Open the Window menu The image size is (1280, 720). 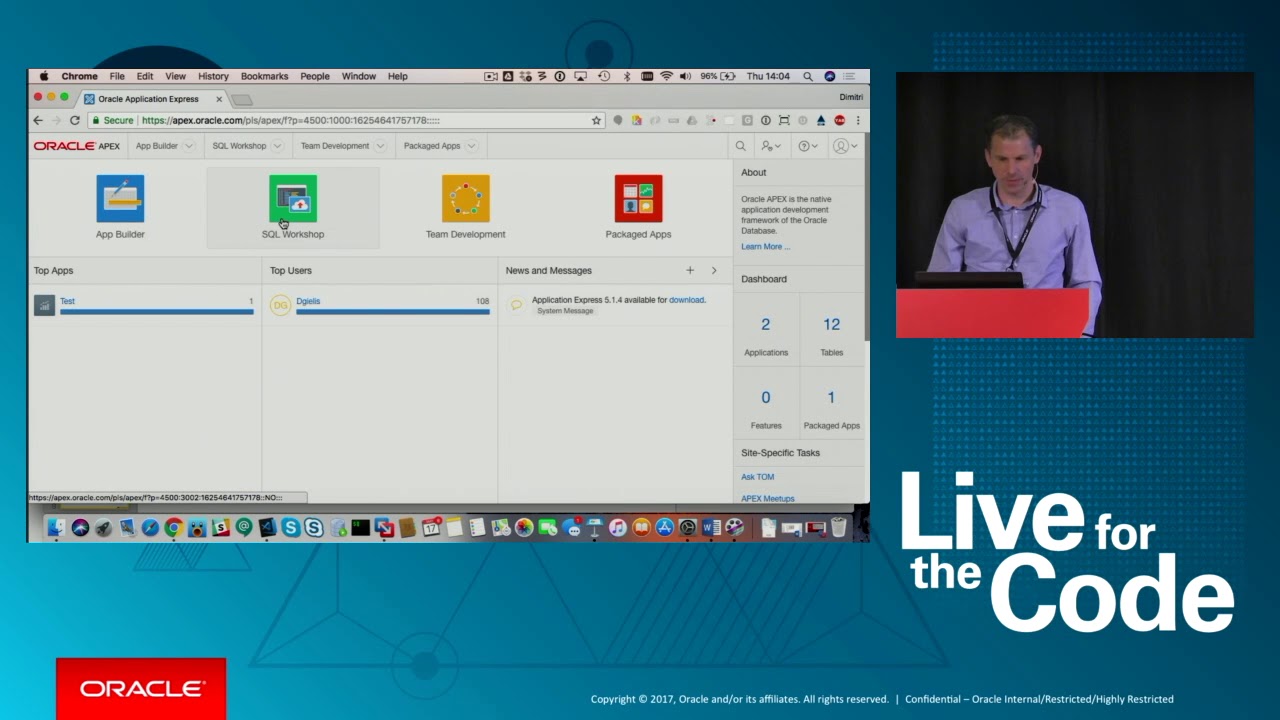click(359, 76)
